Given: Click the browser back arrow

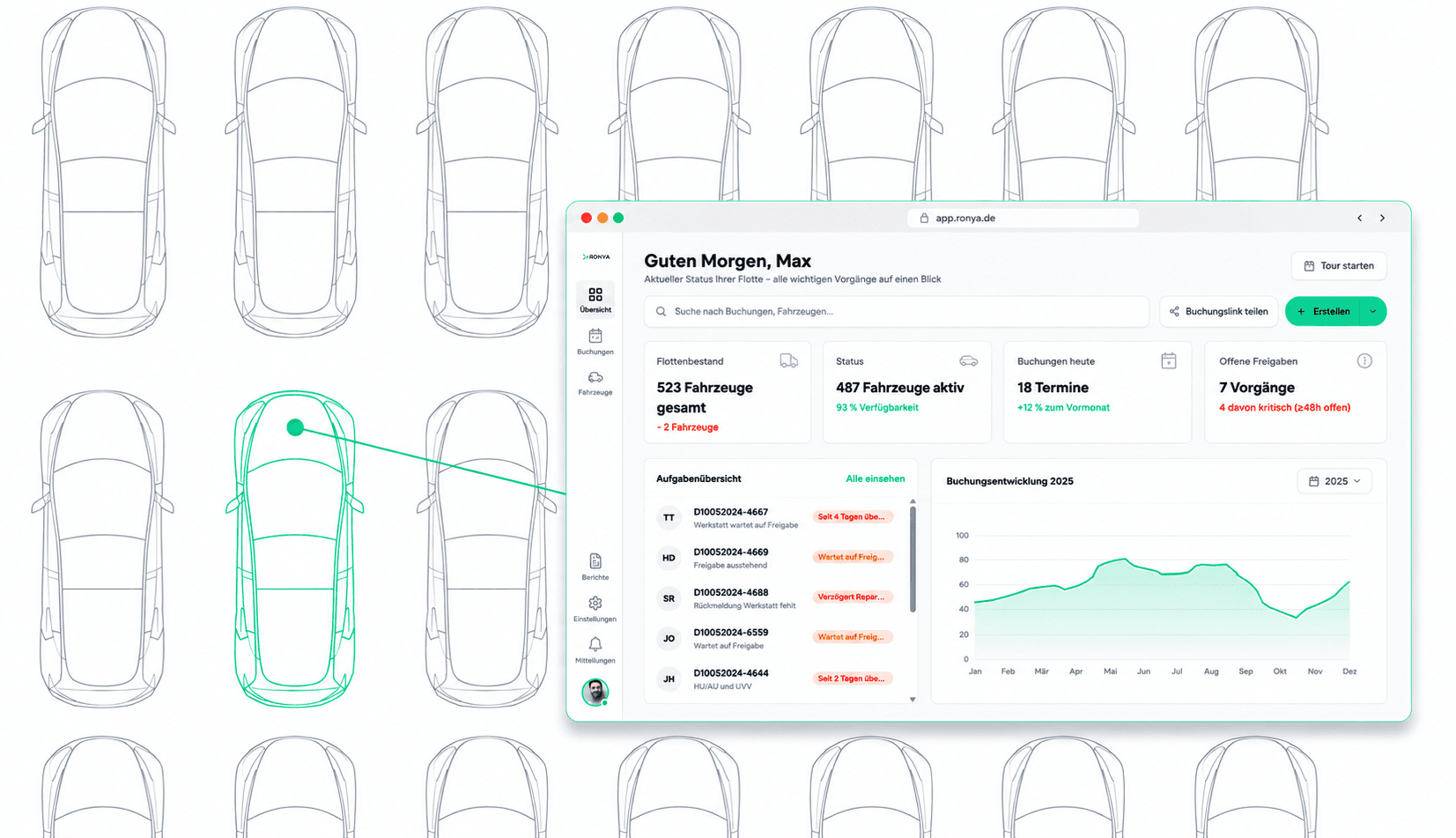Looking at the screenshot, I should click(x=1360, y=218).
